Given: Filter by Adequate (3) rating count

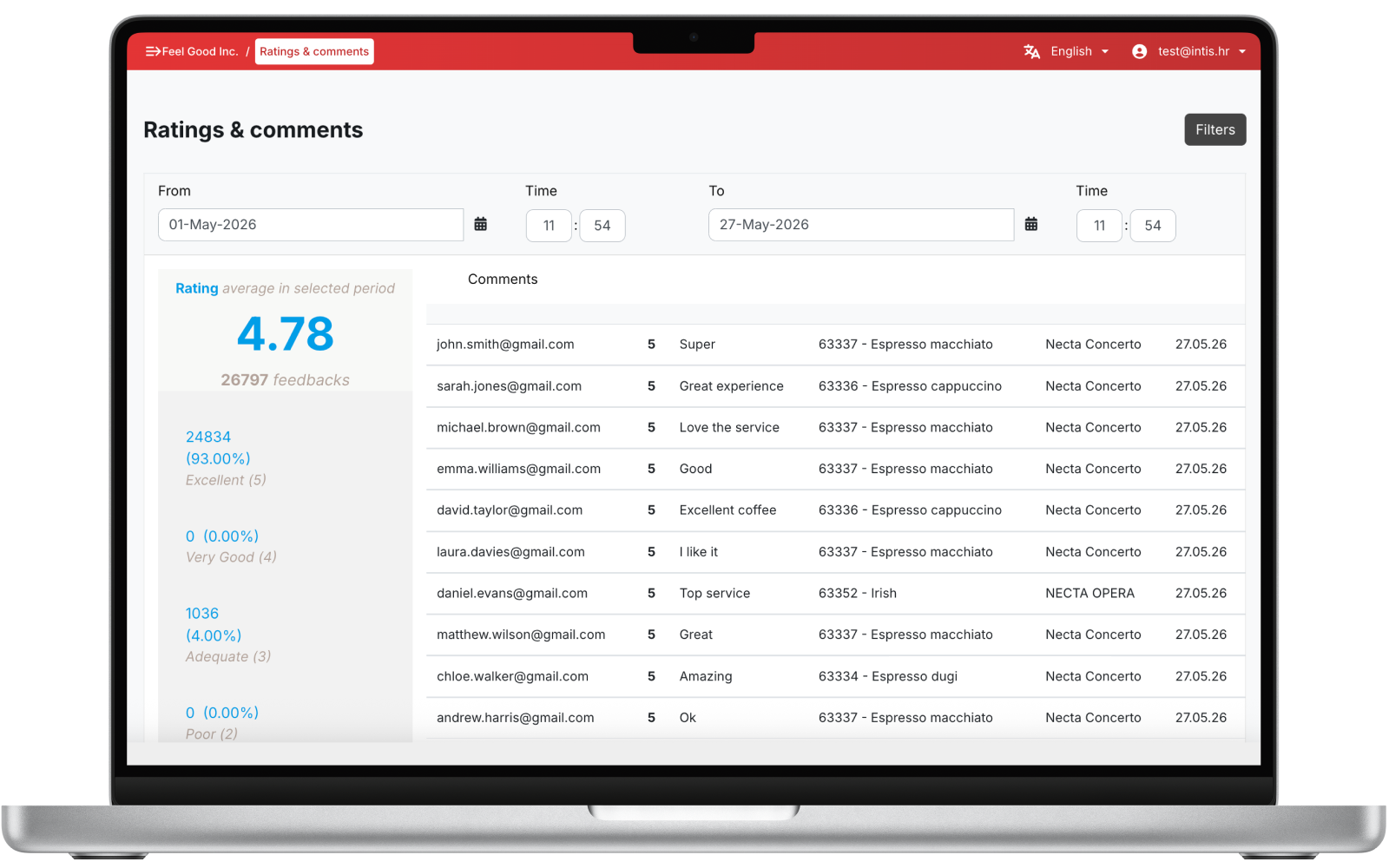Looking at the screenshot, I should pos(228,635).
